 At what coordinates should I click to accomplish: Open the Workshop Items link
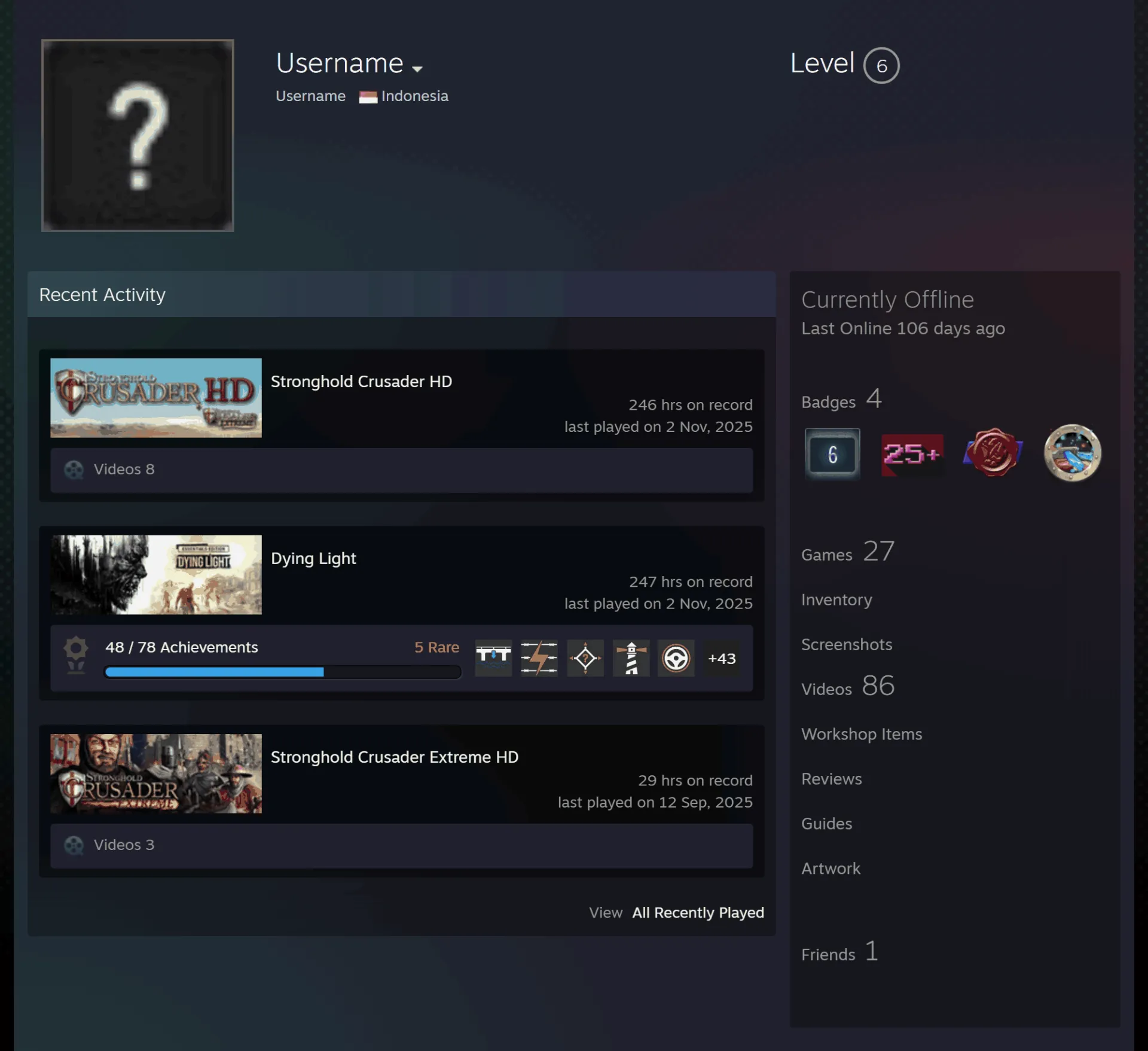click(862, 735)
